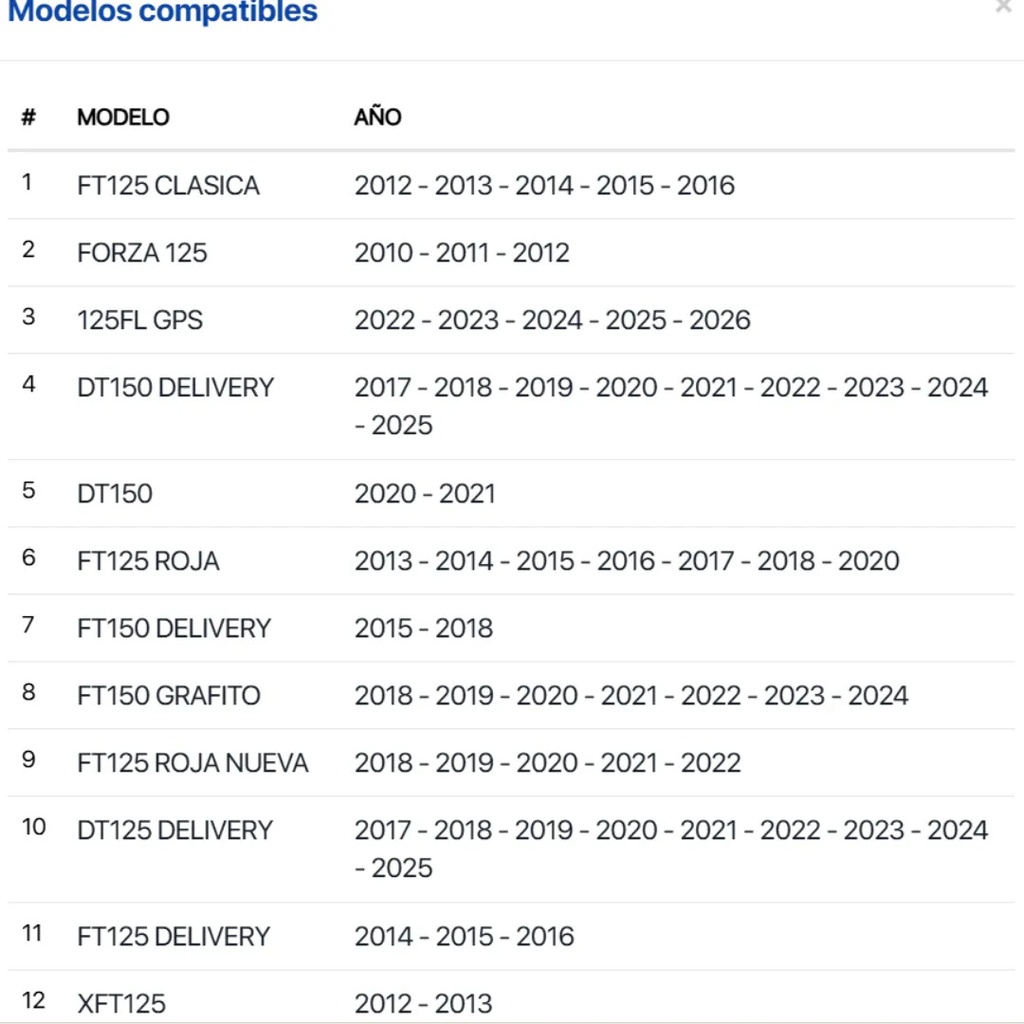Select the FT125 ROJA model

point(148,561)
